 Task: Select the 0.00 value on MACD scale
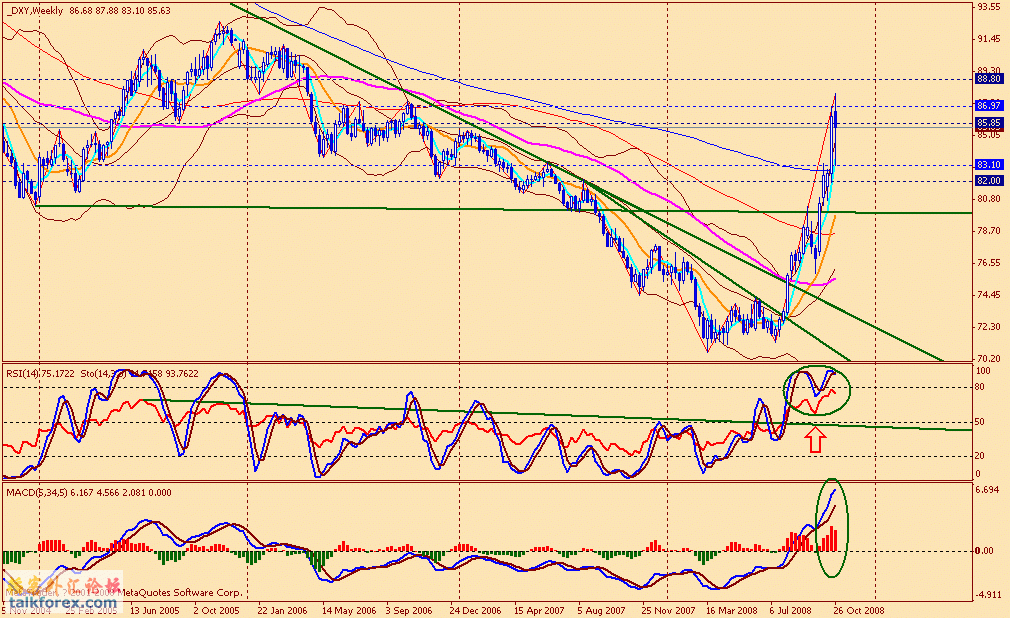point(984,551)
